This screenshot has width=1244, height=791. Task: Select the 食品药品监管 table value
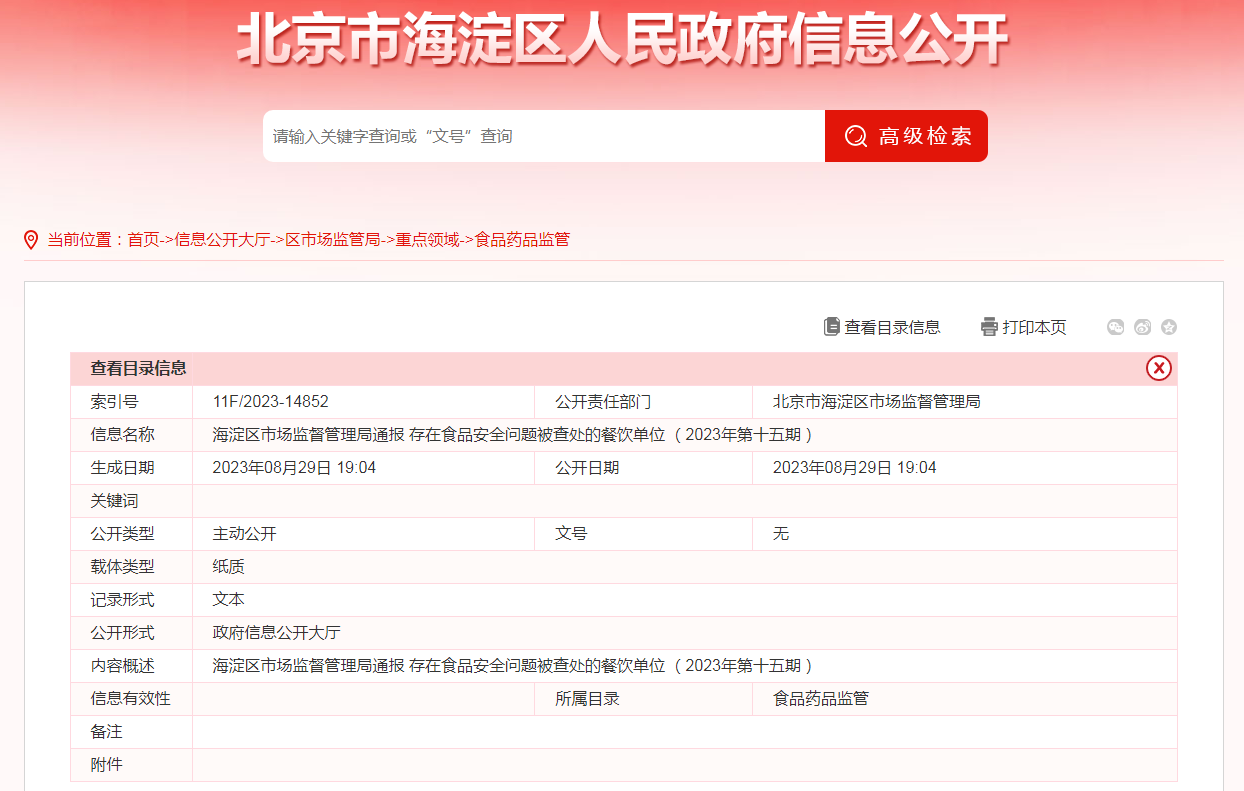[x=821, y=699]
